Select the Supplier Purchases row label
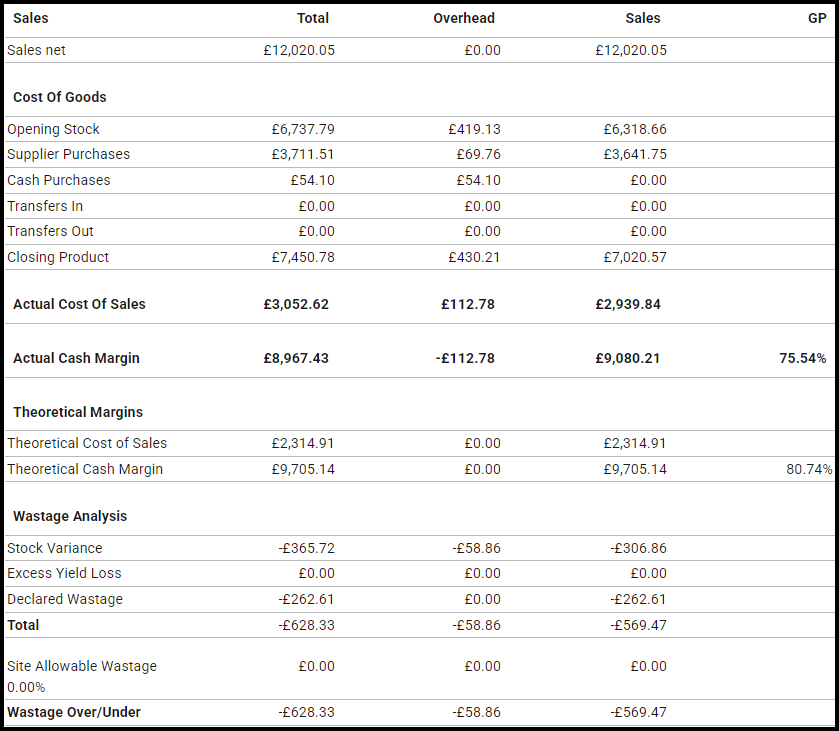The image size is (839, 731). click(x=68, y=154)
